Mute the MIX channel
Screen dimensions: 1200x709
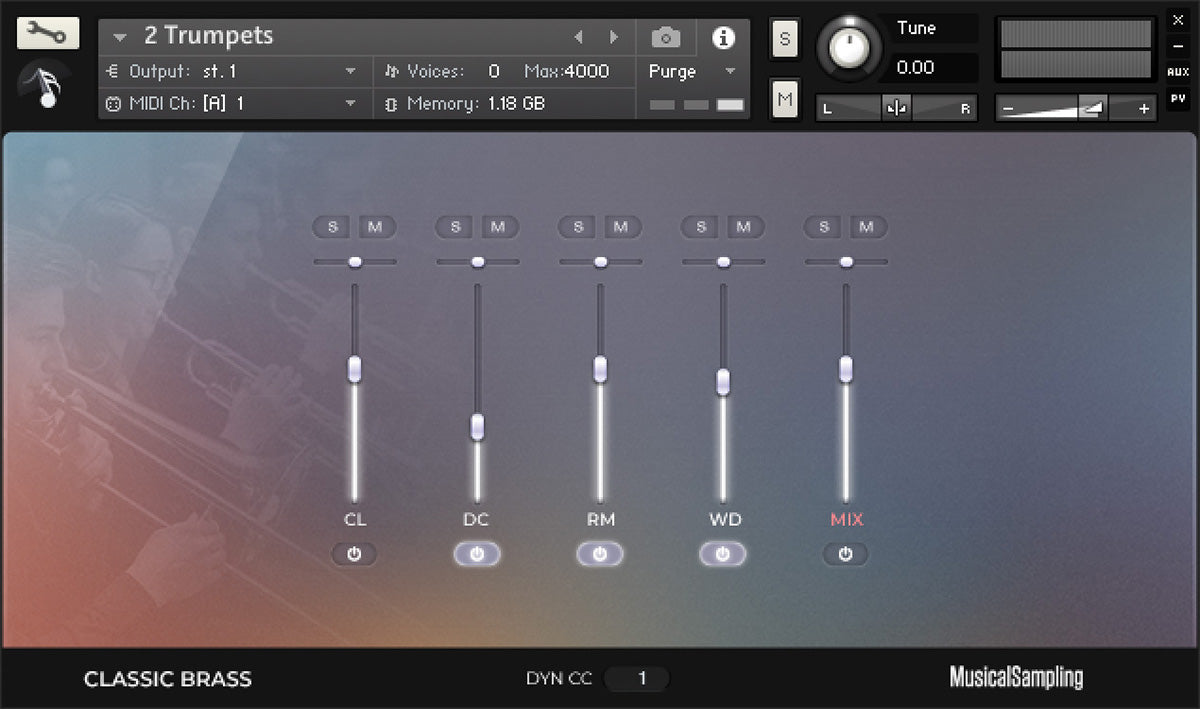[868, 227]
